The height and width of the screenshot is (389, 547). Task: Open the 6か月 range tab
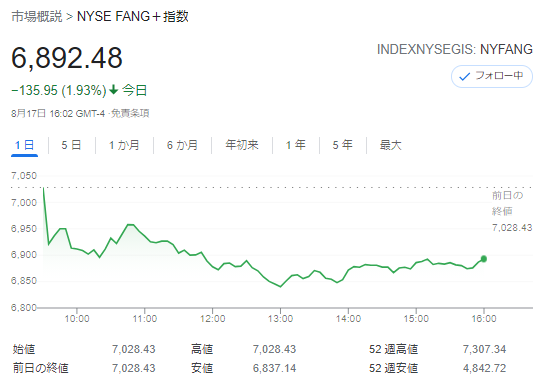(x=182, y=145)
